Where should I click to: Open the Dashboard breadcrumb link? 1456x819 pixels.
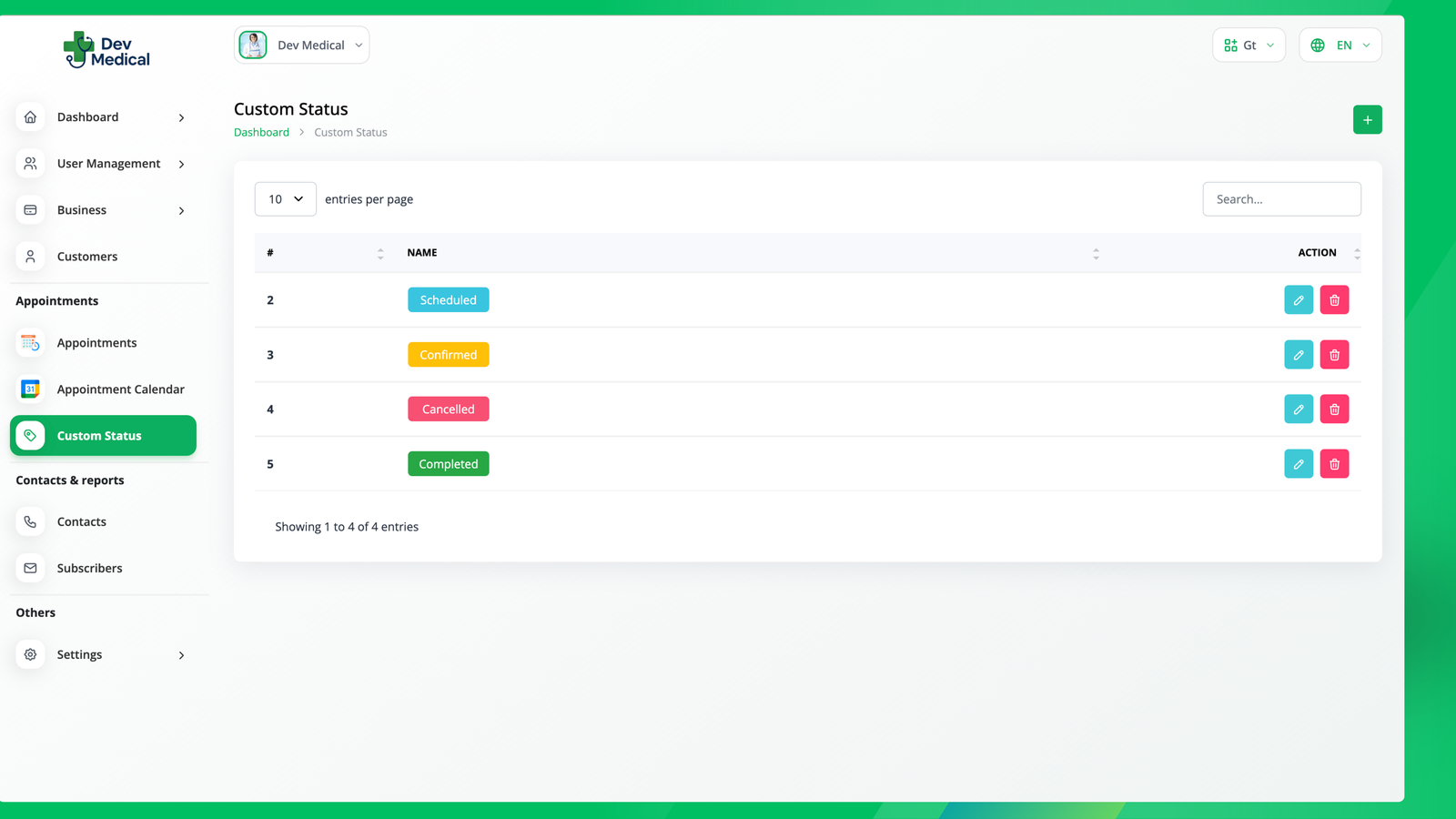coord(261,132)
